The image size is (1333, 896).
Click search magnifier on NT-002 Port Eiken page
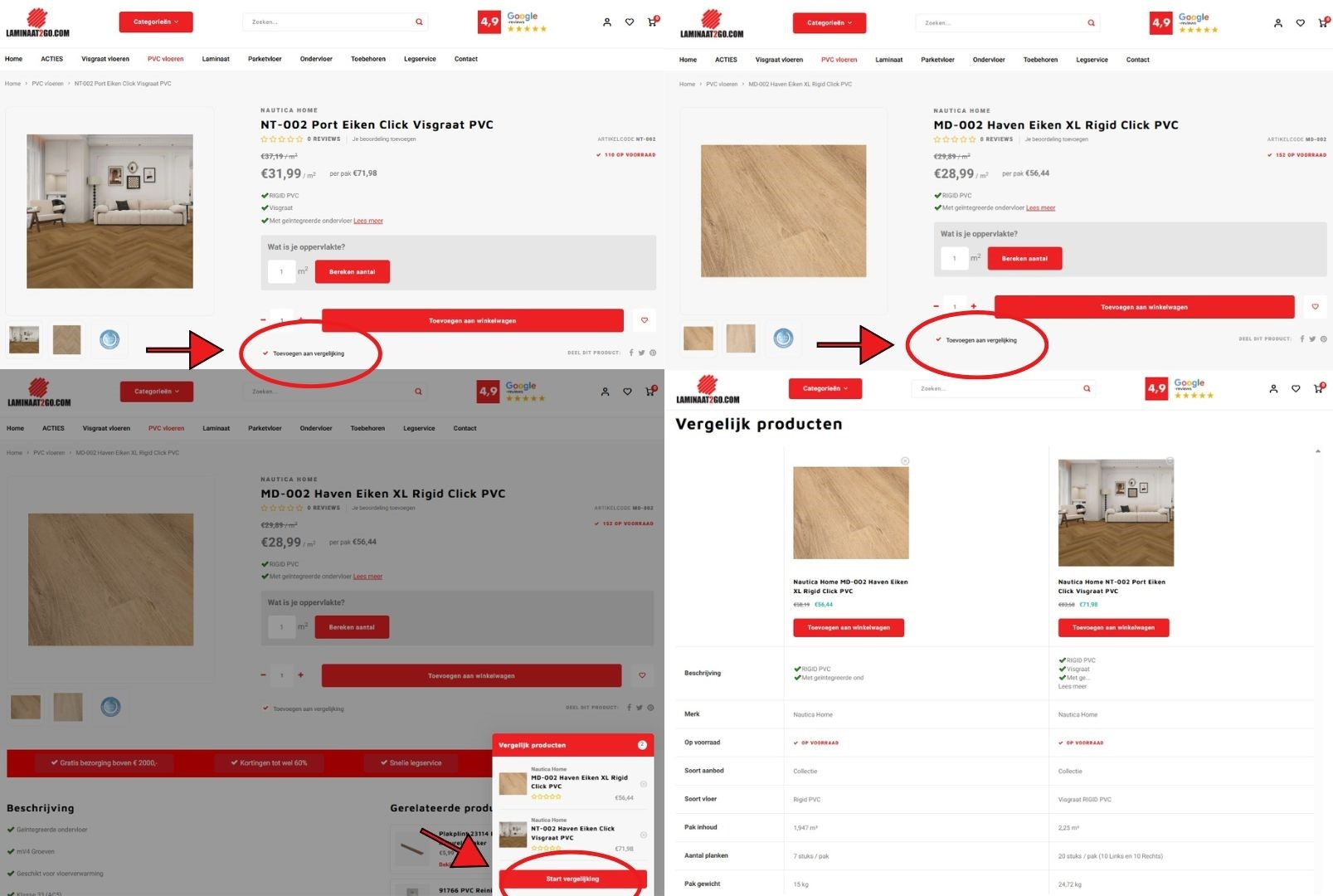click(x=419, y=22)
